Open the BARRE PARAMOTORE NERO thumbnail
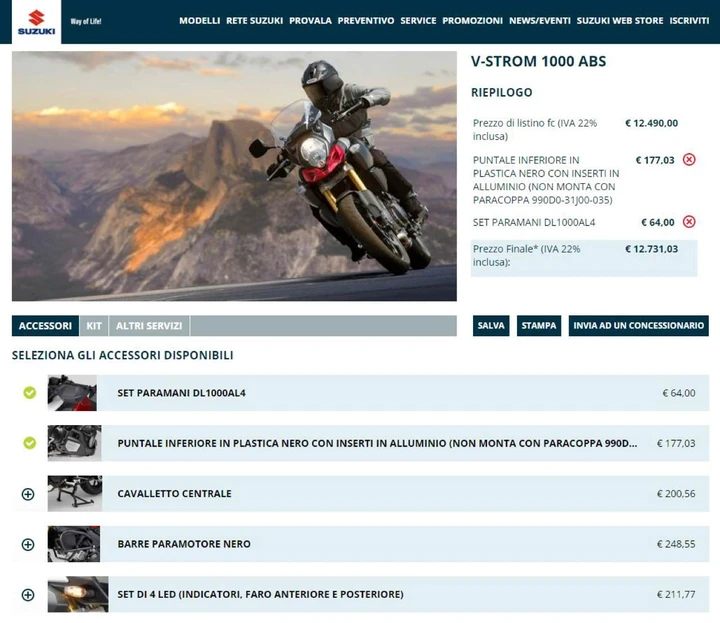 73,544
